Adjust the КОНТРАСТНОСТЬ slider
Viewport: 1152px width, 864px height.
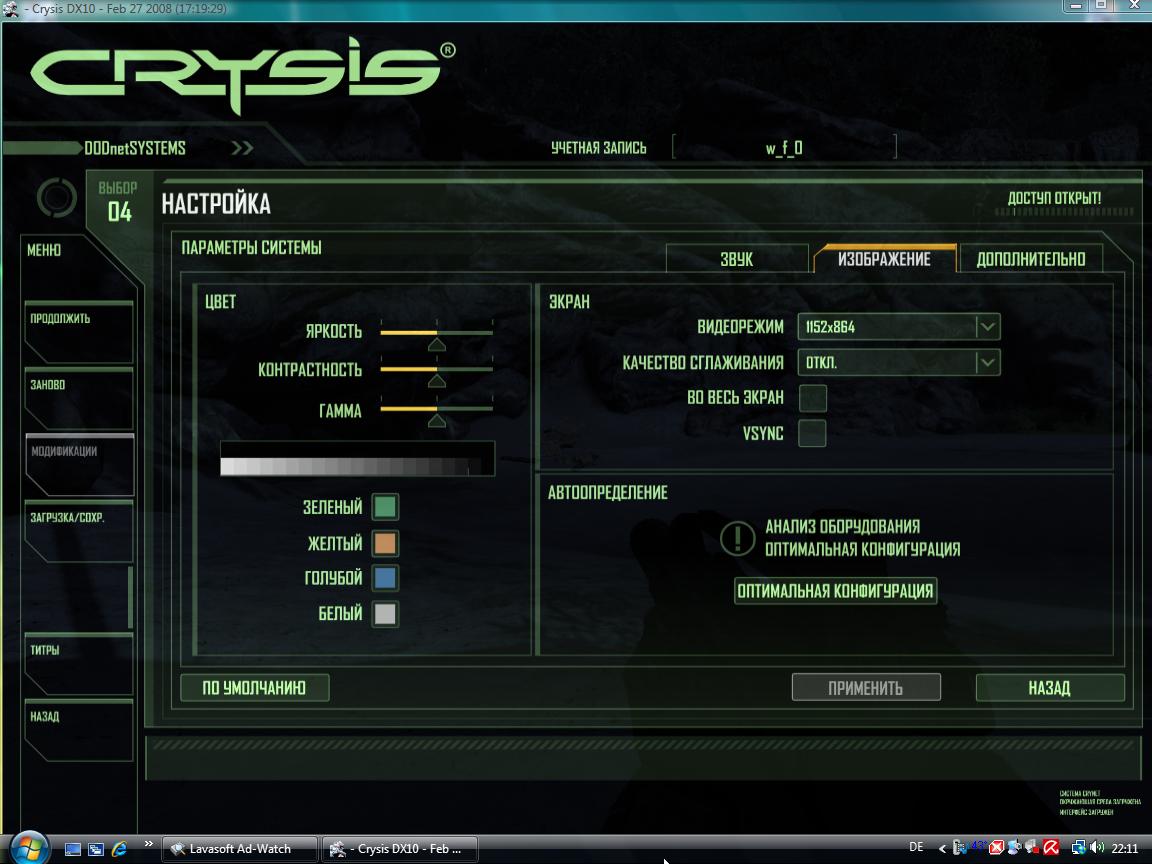[436, 371]
